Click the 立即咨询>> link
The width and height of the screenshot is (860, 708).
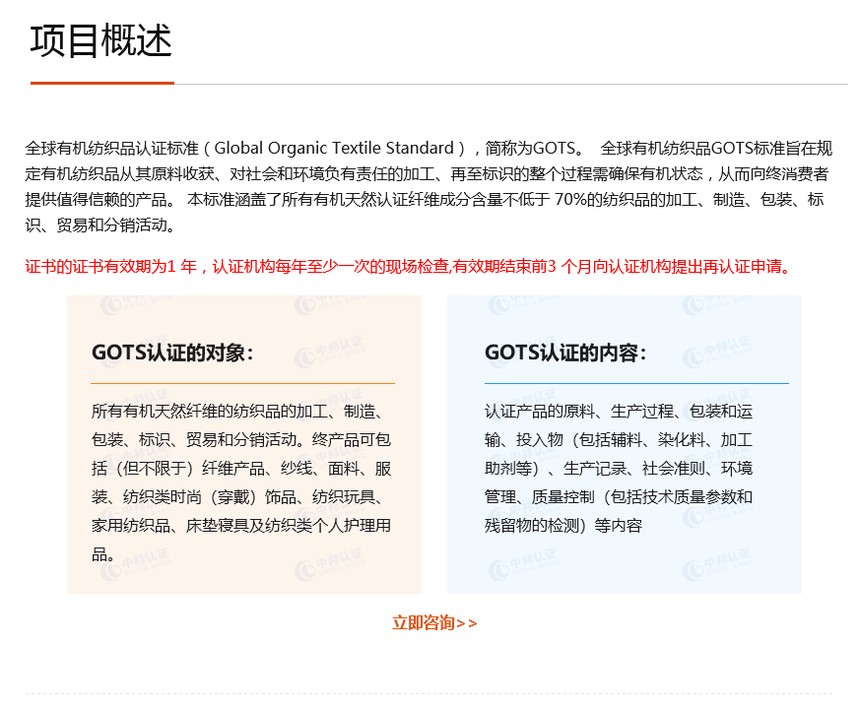pyautogui.click(x=434, y=623)
